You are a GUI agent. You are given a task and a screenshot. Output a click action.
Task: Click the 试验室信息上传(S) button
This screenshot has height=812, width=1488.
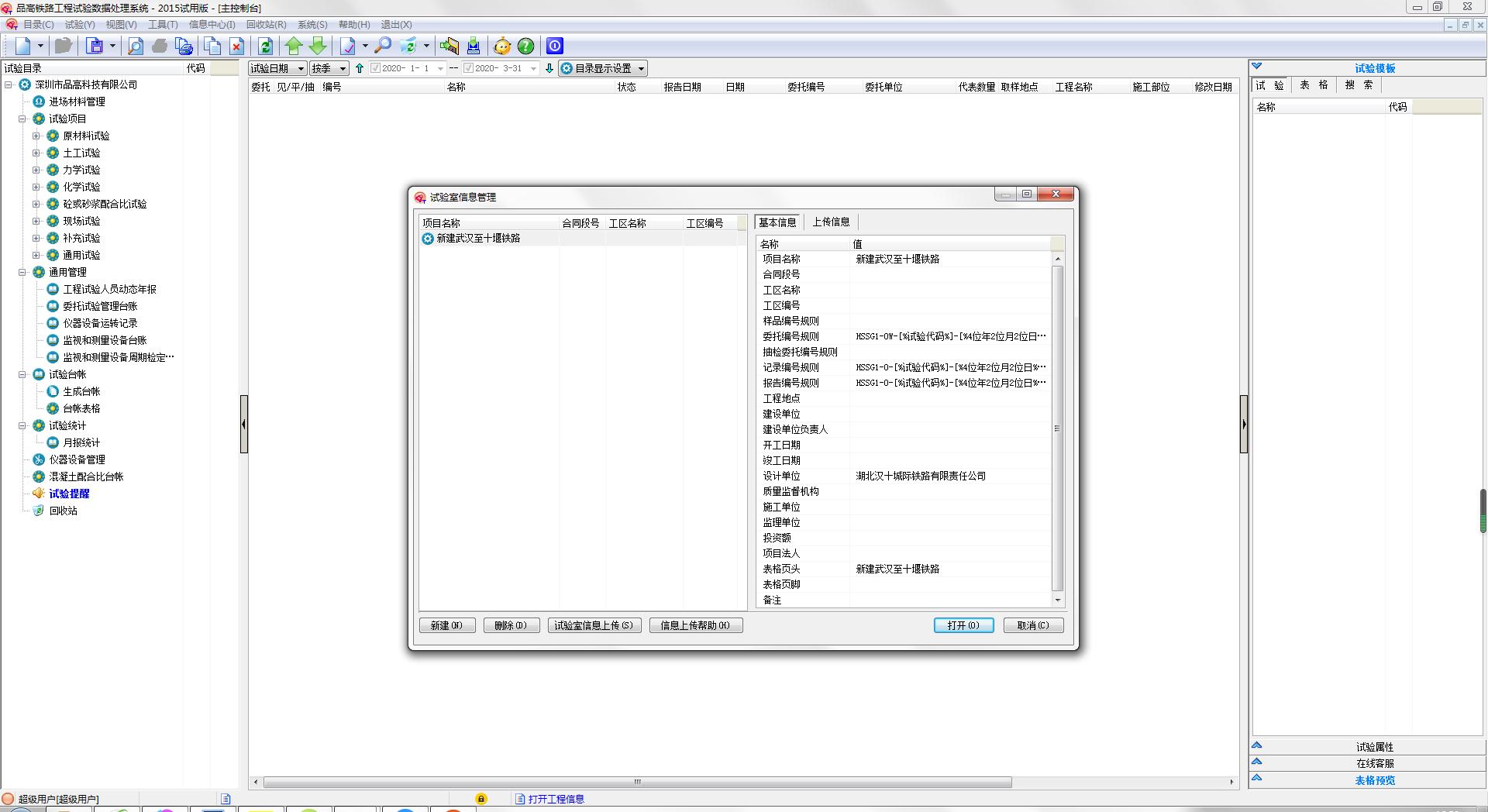[x=594, y=625]
